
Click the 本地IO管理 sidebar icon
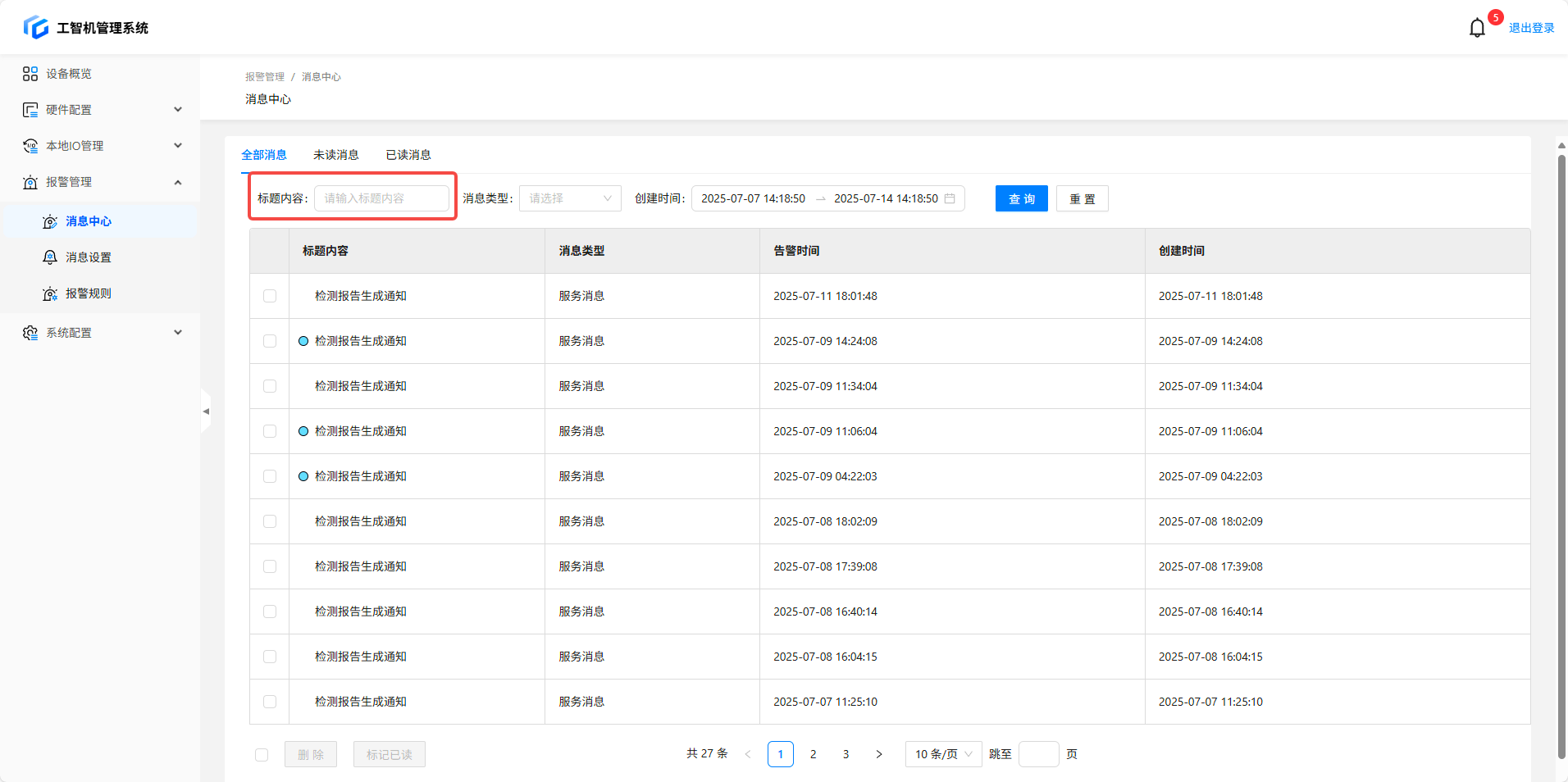pos(30,146)
